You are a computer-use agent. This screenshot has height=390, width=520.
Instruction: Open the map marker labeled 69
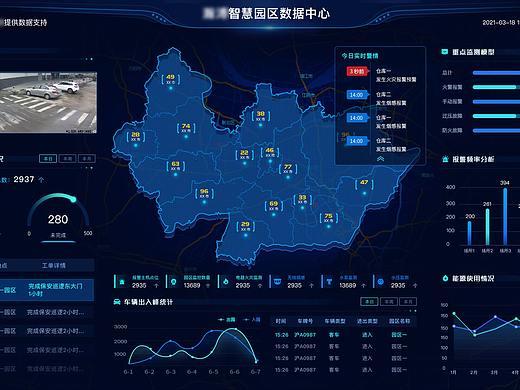tap(273, 206)
